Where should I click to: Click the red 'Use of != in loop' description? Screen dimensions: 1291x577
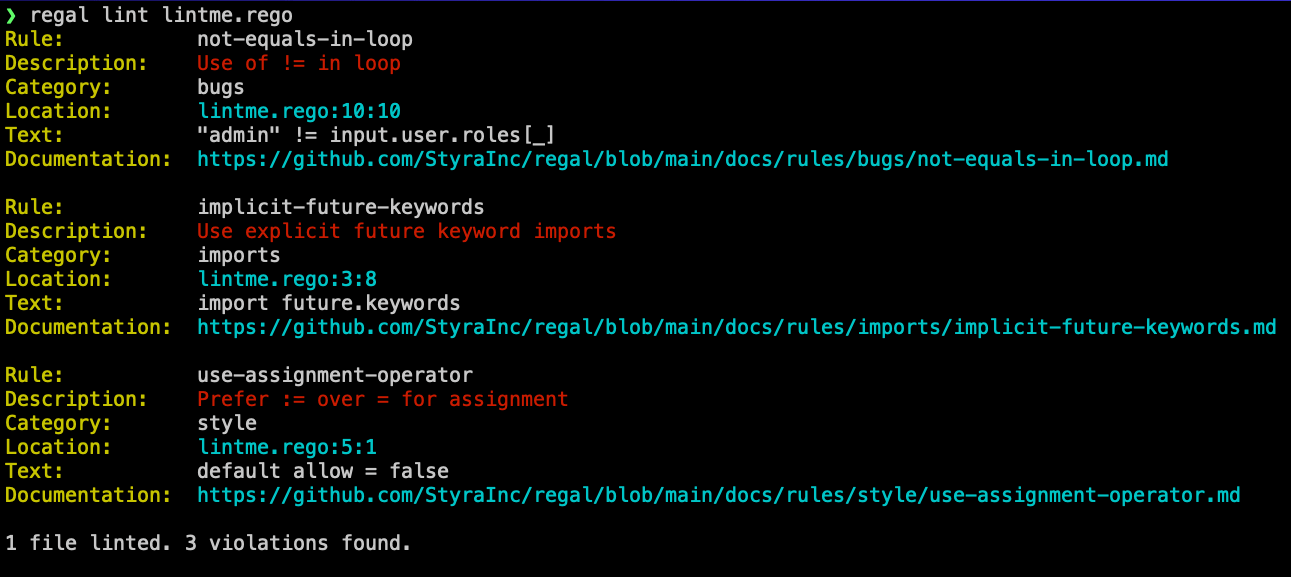click(299, 63)
